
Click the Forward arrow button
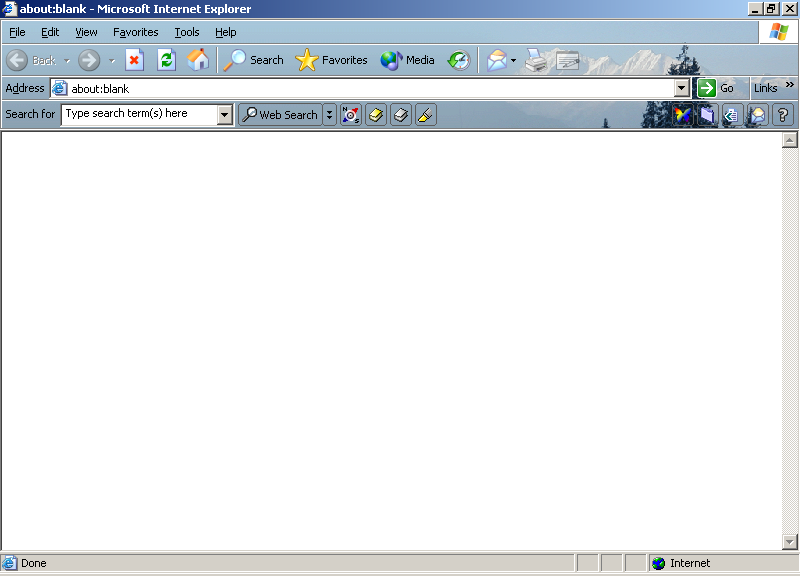pos(89,60)
